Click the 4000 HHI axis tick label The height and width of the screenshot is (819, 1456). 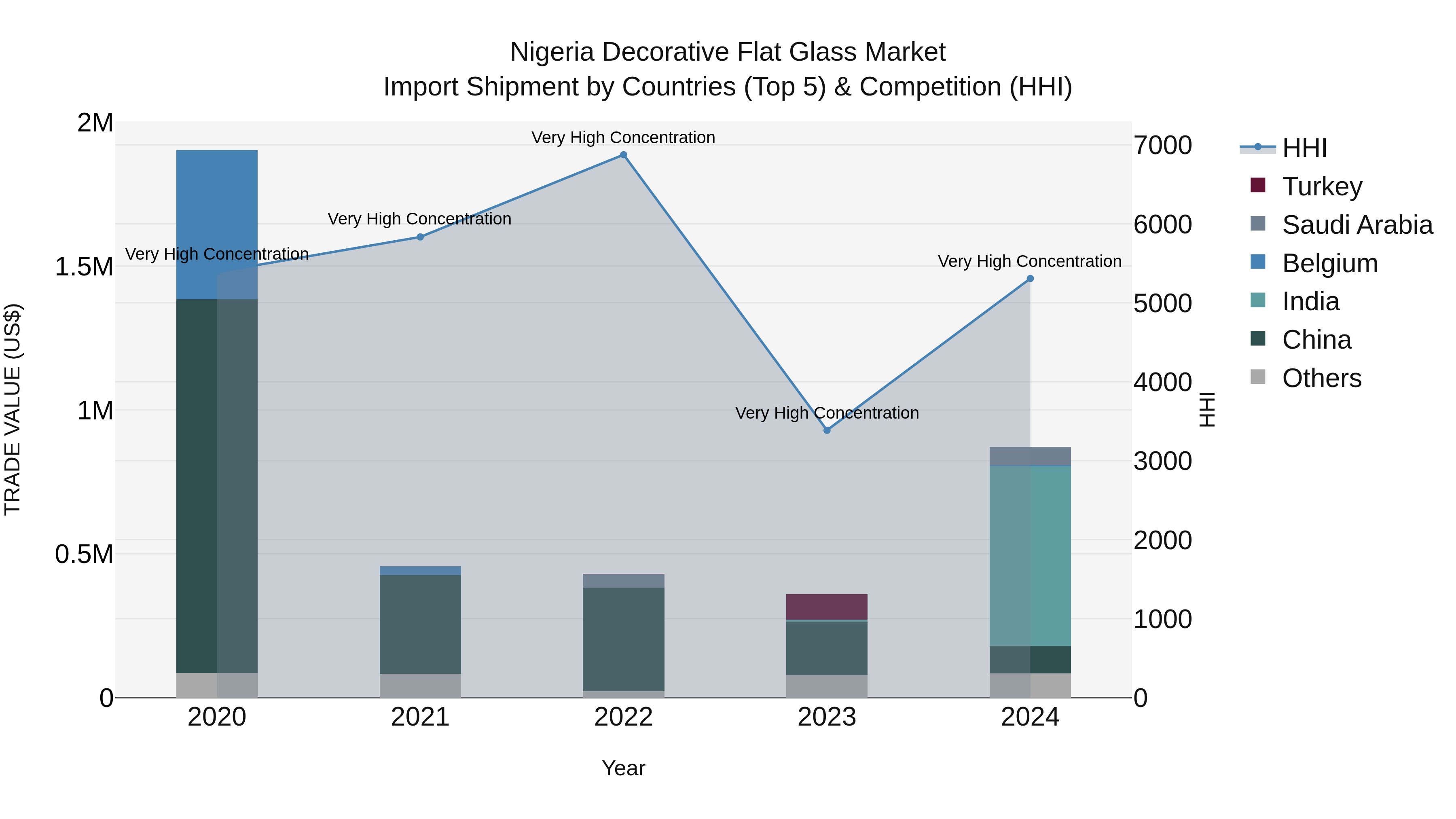[1163, 382]
